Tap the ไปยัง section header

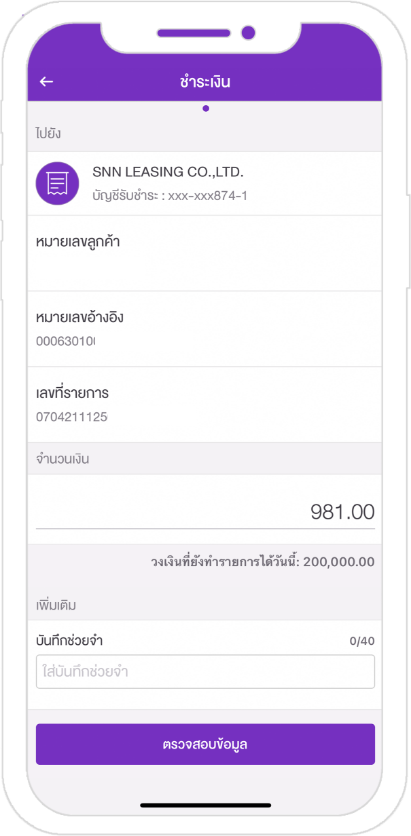[x=48, y=133]
